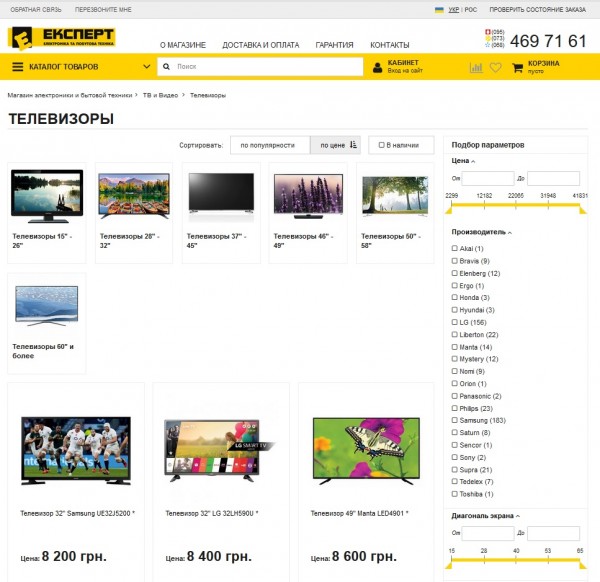Focus the Поиск search field
600x582 pixels.
coord(260,67)
